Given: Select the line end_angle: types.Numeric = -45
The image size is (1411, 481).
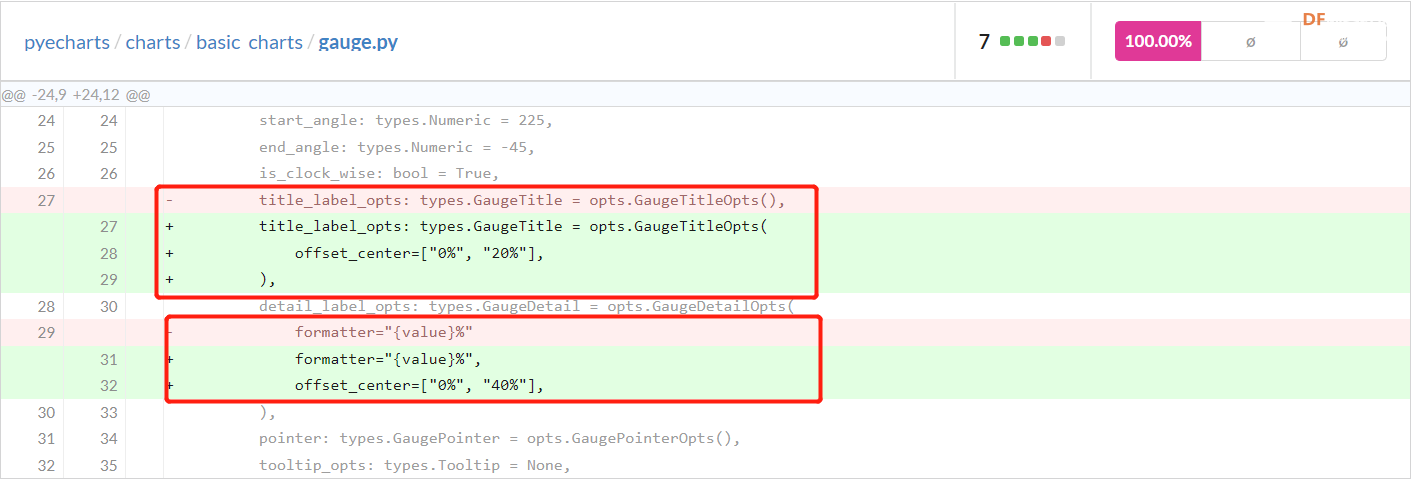Looking at the screenshot, I should (397, 147).
